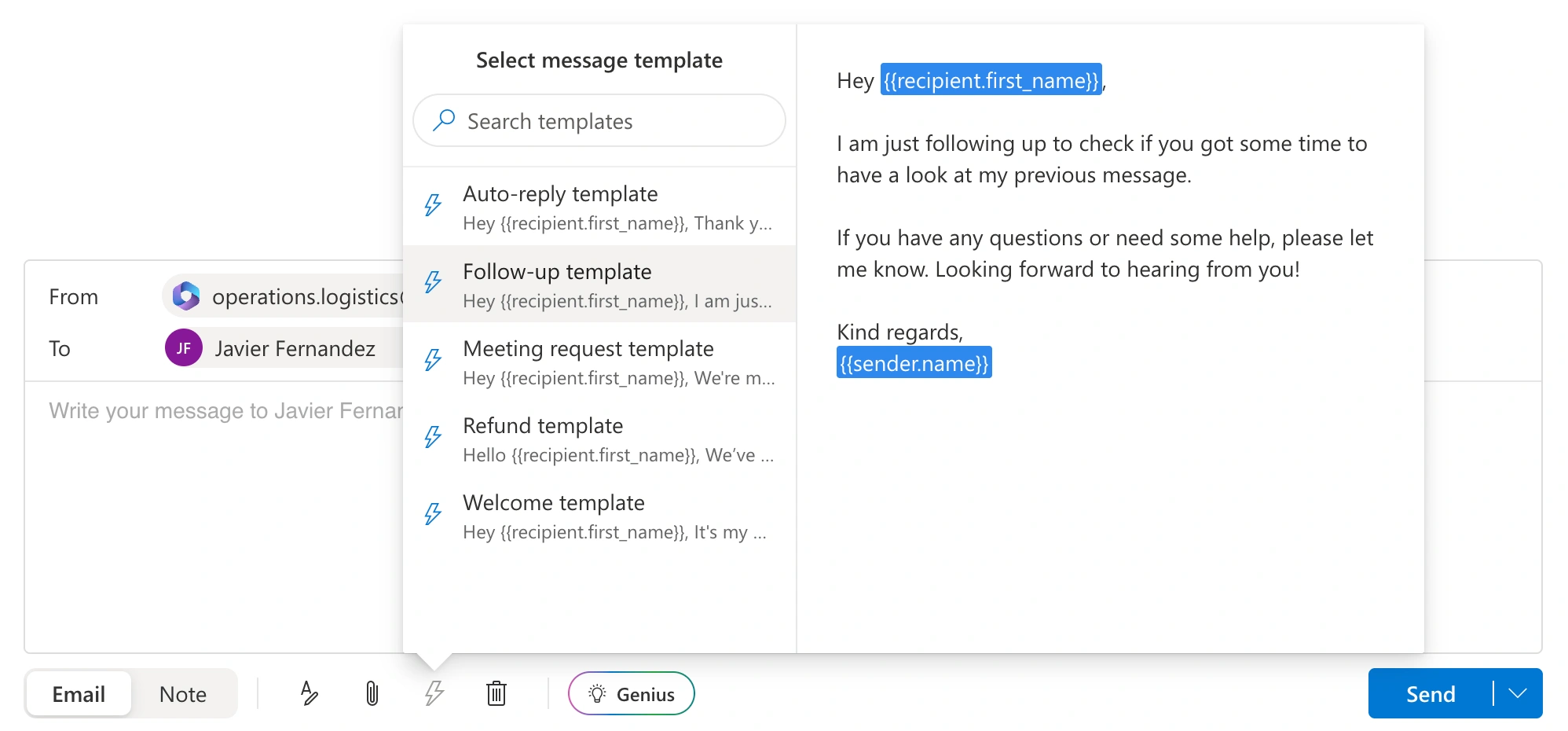Focus the Search templates field
This screenshot has width=1568, height=731.
[613, 121]
